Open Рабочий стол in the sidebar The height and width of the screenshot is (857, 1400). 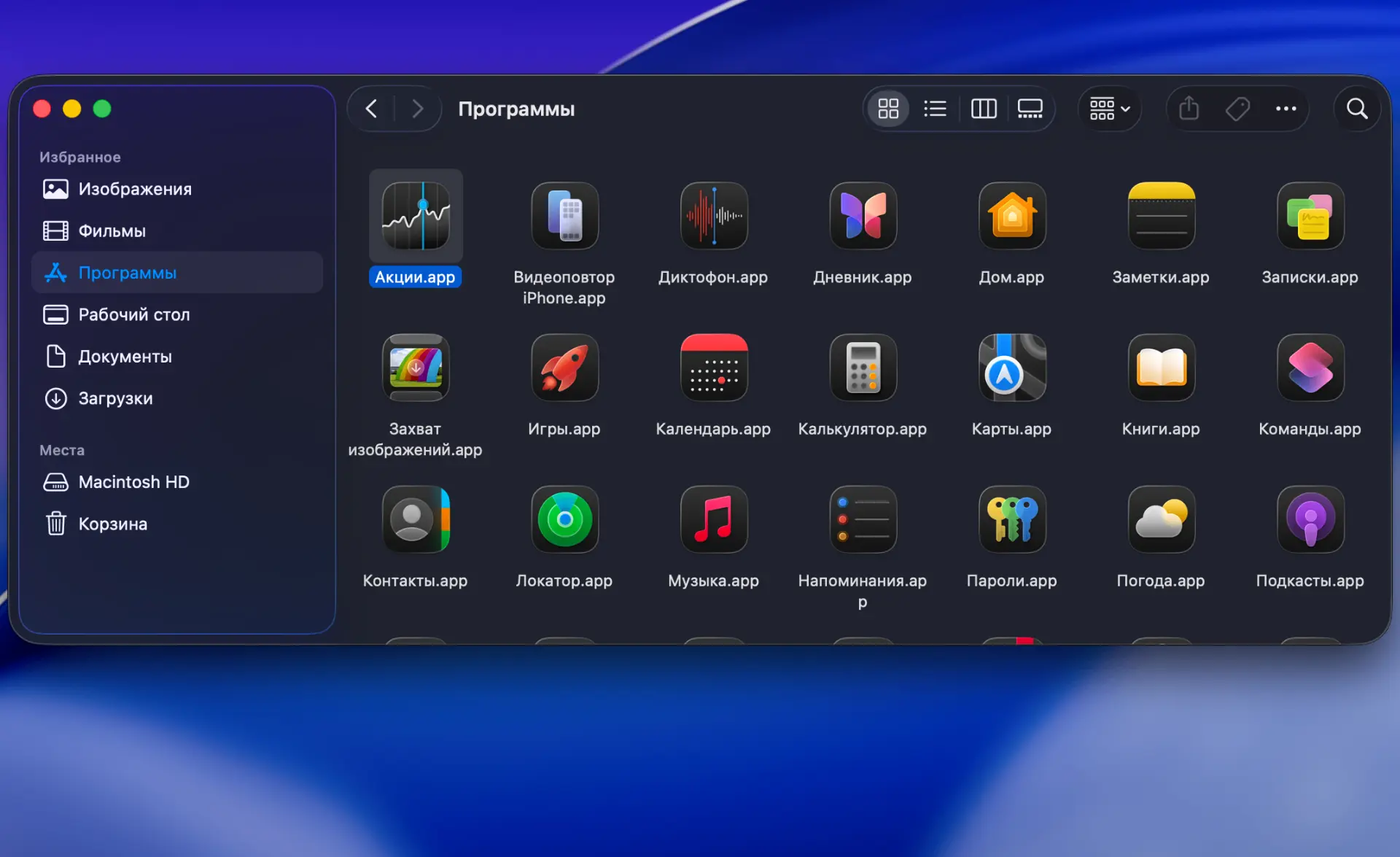click(x=177, y=314)
